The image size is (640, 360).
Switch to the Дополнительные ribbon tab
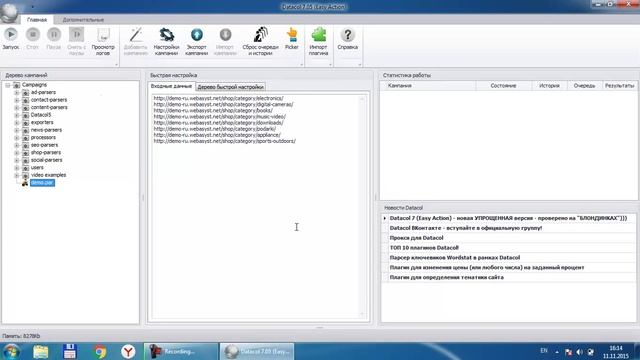coord(83,20)
